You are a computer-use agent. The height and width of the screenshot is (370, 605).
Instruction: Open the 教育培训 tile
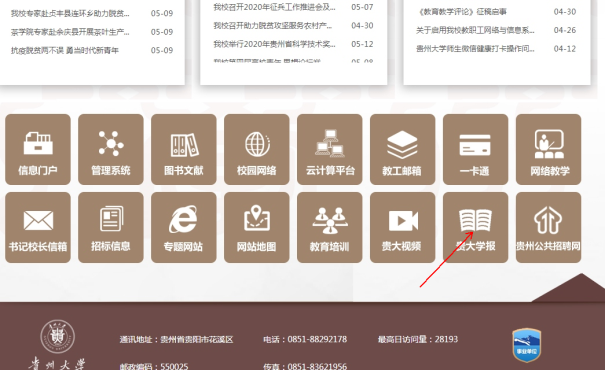pyautogui.click(x=330, y=228)
